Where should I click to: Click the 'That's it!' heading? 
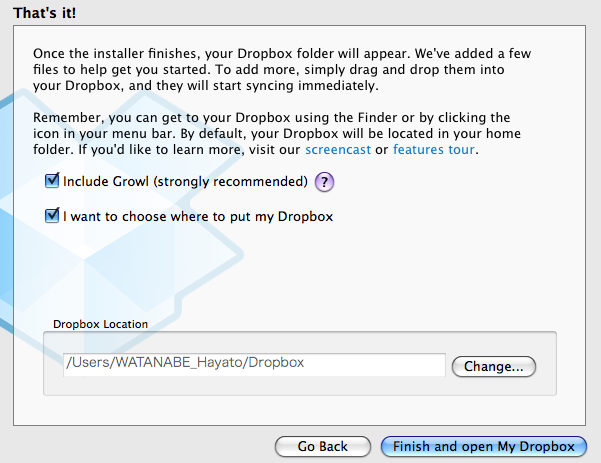(44, 13)
